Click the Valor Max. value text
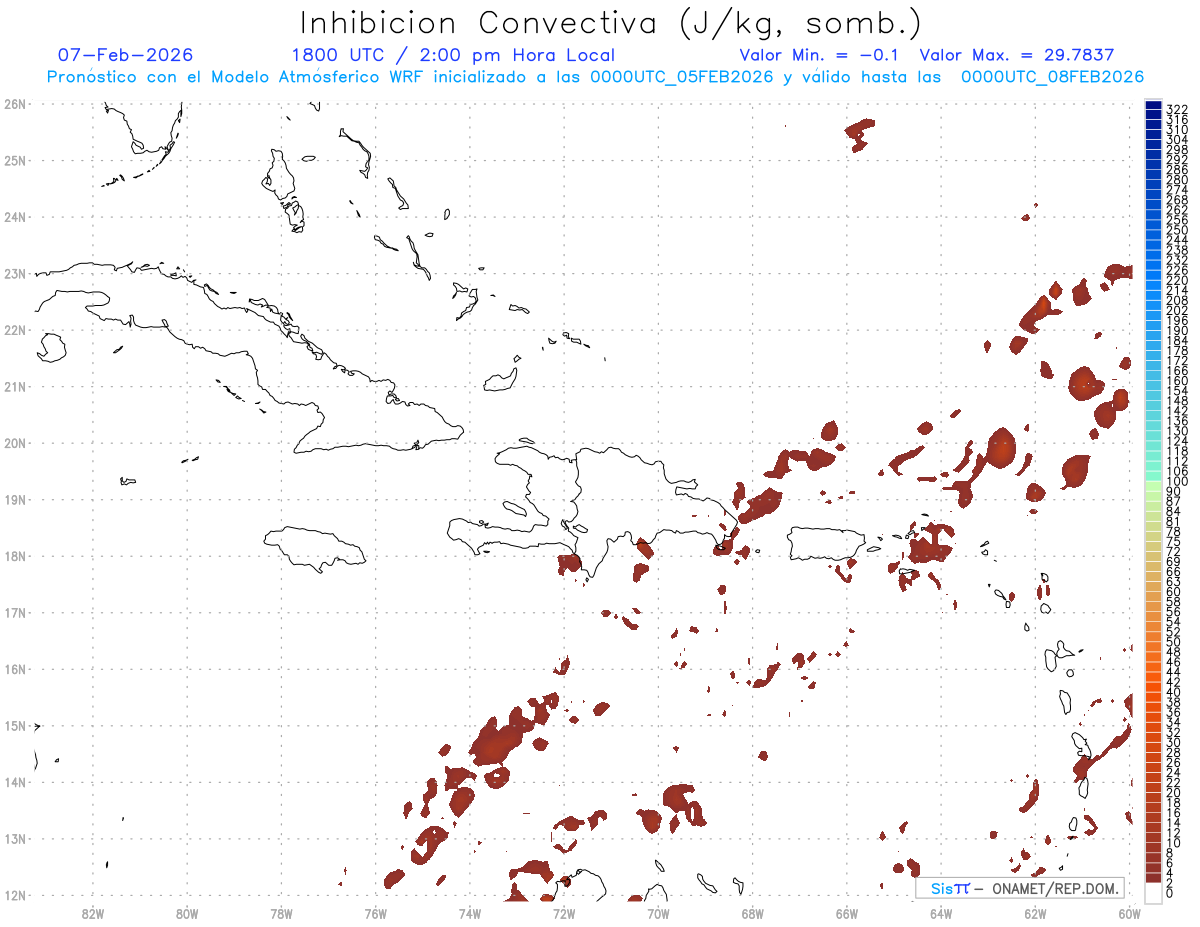 click(x=1017, y=55)
